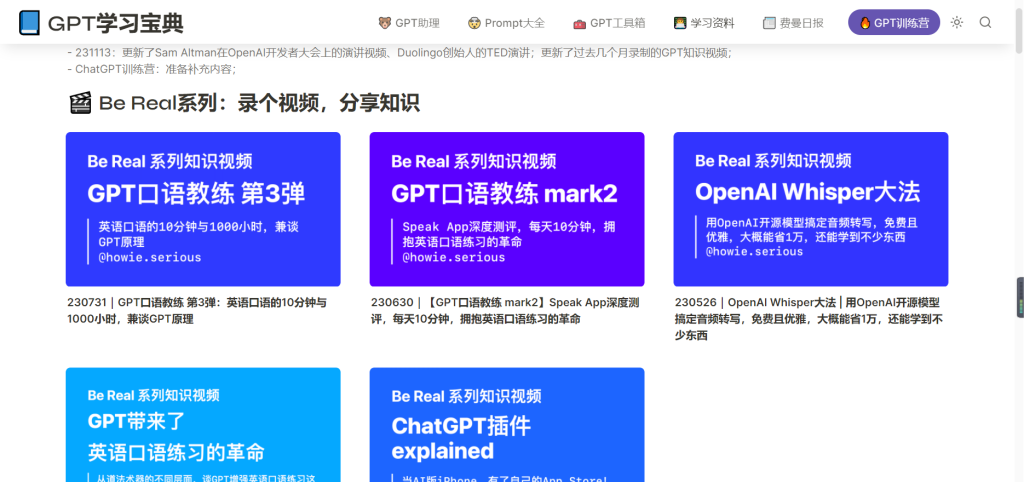Click the toolbox icon beside GPT工具箱

coord(579,24)
